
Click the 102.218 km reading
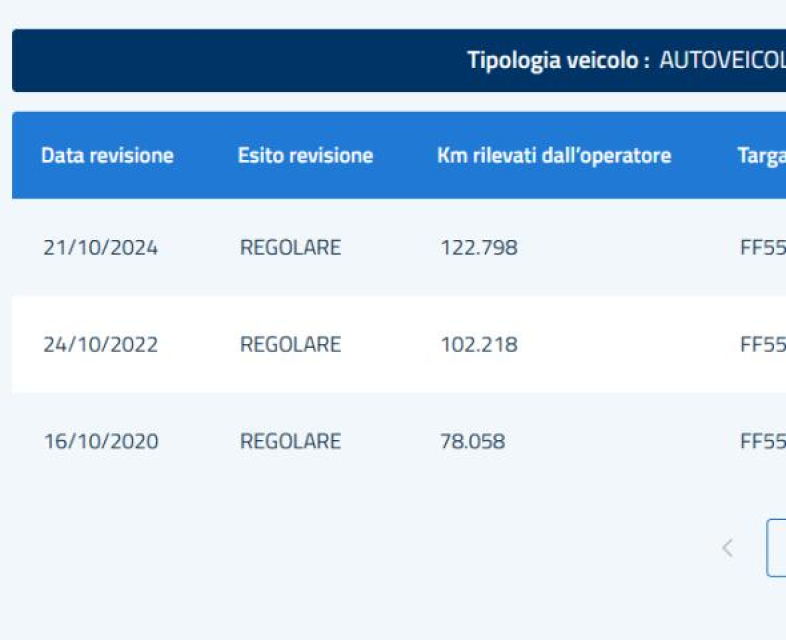479,345
